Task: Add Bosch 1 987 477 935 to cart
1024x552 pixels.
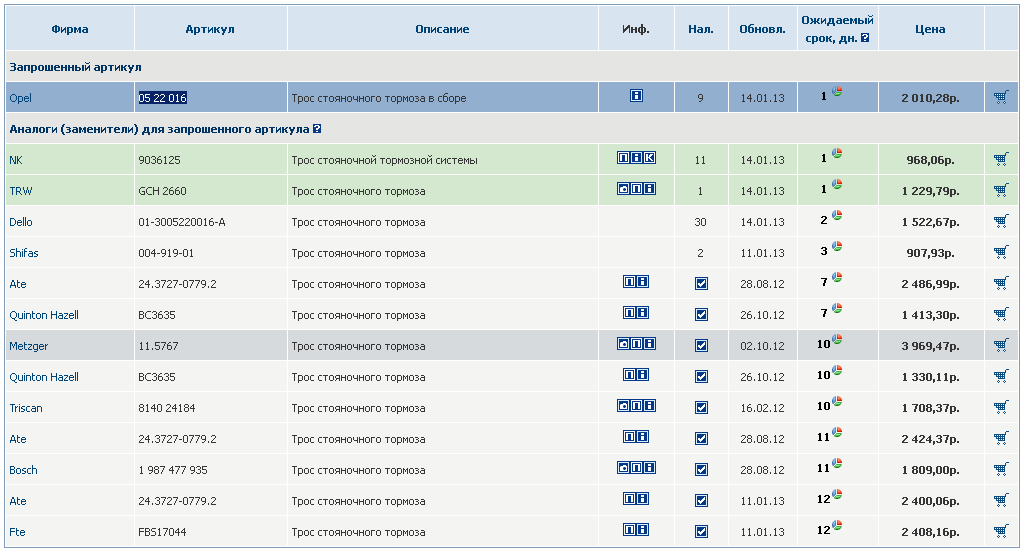Action: tap(1001, 470)
